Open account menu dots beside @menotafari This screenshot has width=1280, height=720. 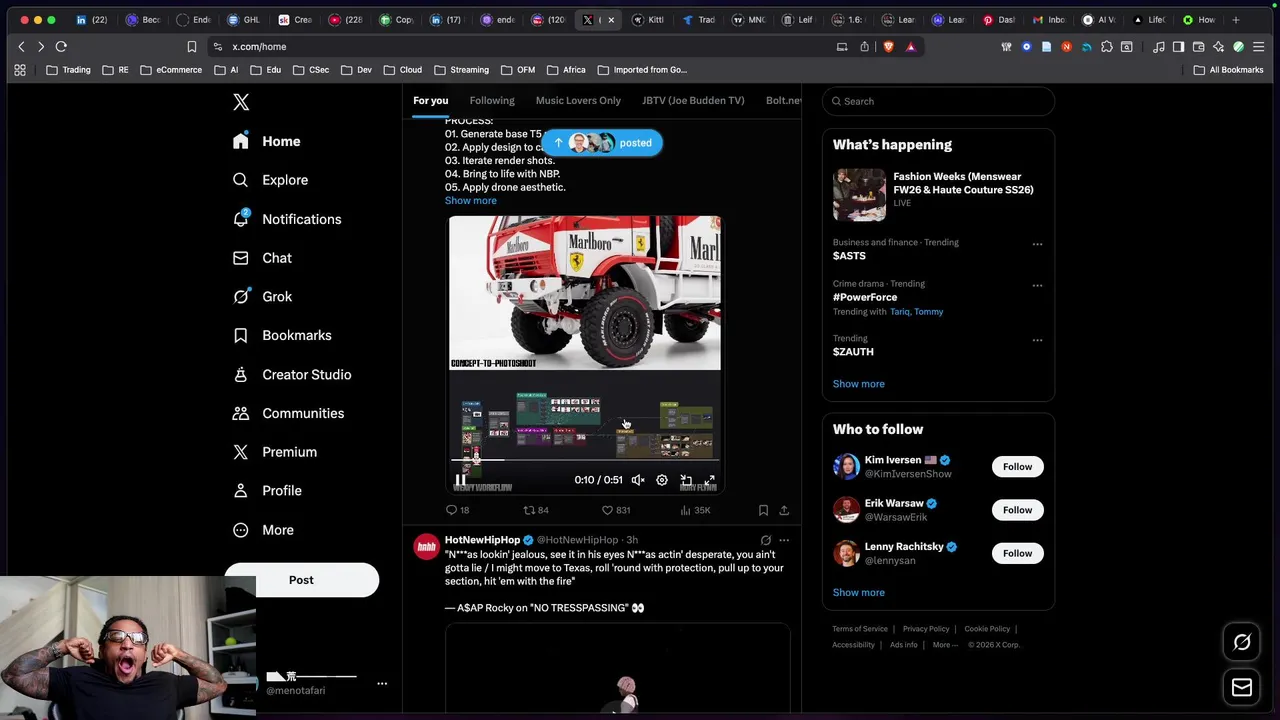point(382,684)
